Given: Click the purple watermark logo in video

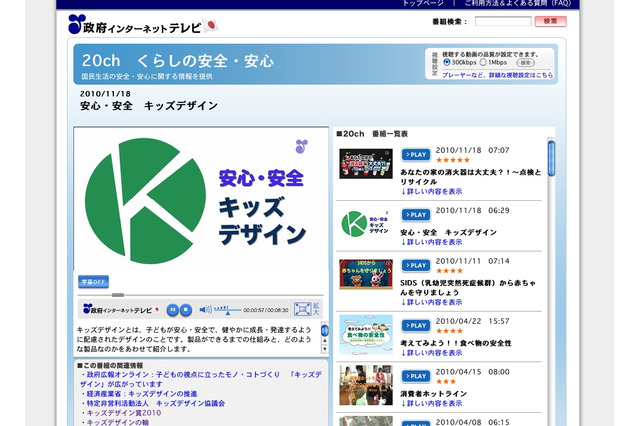Looking at the screenshot, I should (x=302, y=146).
